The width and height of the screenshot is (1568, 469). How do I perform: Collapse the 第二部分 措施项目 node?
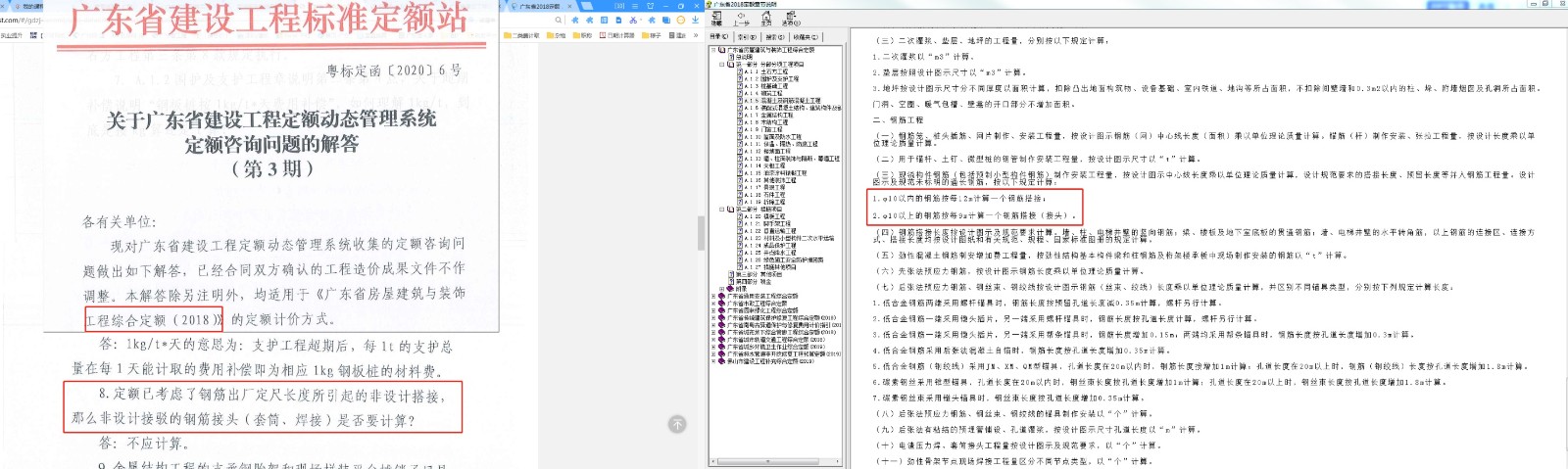[721, 209]
